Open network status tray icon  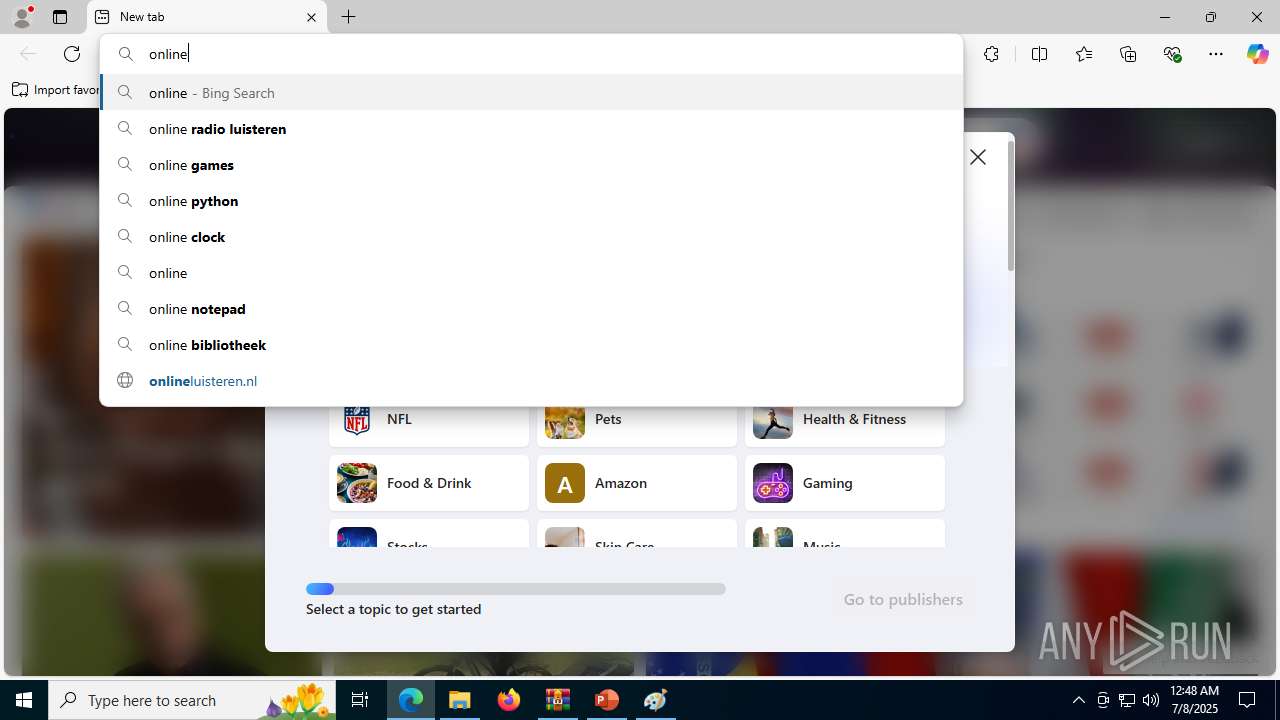[x=1127, y=700]
